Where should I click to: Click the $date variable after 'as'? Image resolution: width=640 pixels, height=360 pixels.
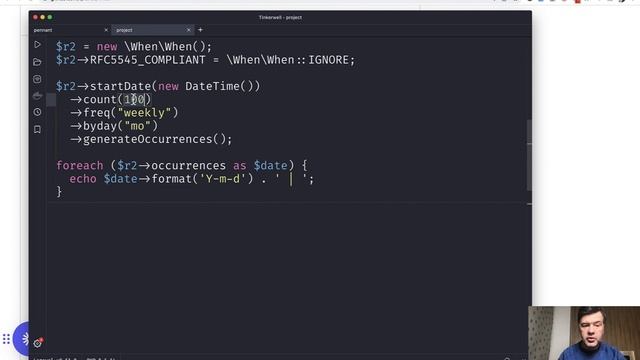(270, 165)
